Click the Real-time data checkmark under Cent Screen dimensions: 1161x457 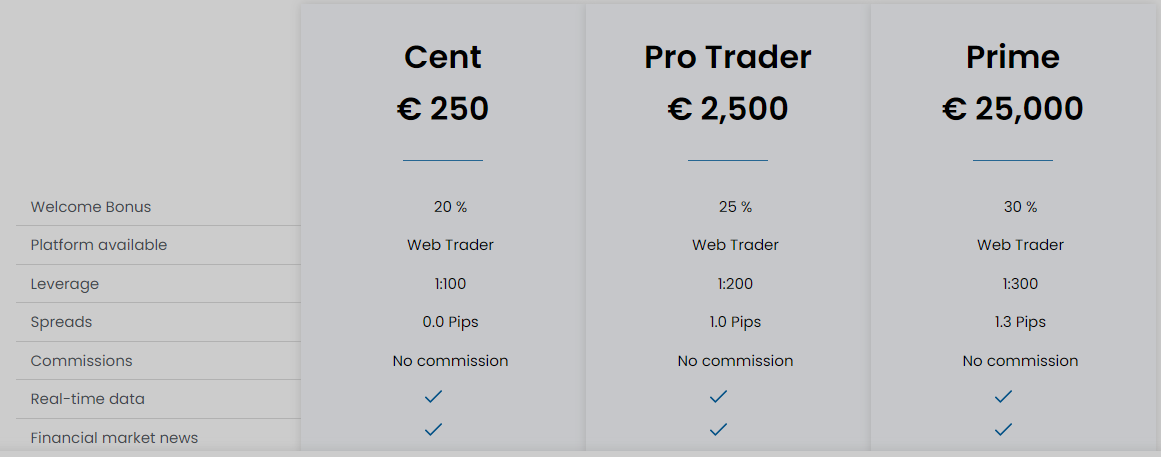pyautogui.click(x=433, y=397)
